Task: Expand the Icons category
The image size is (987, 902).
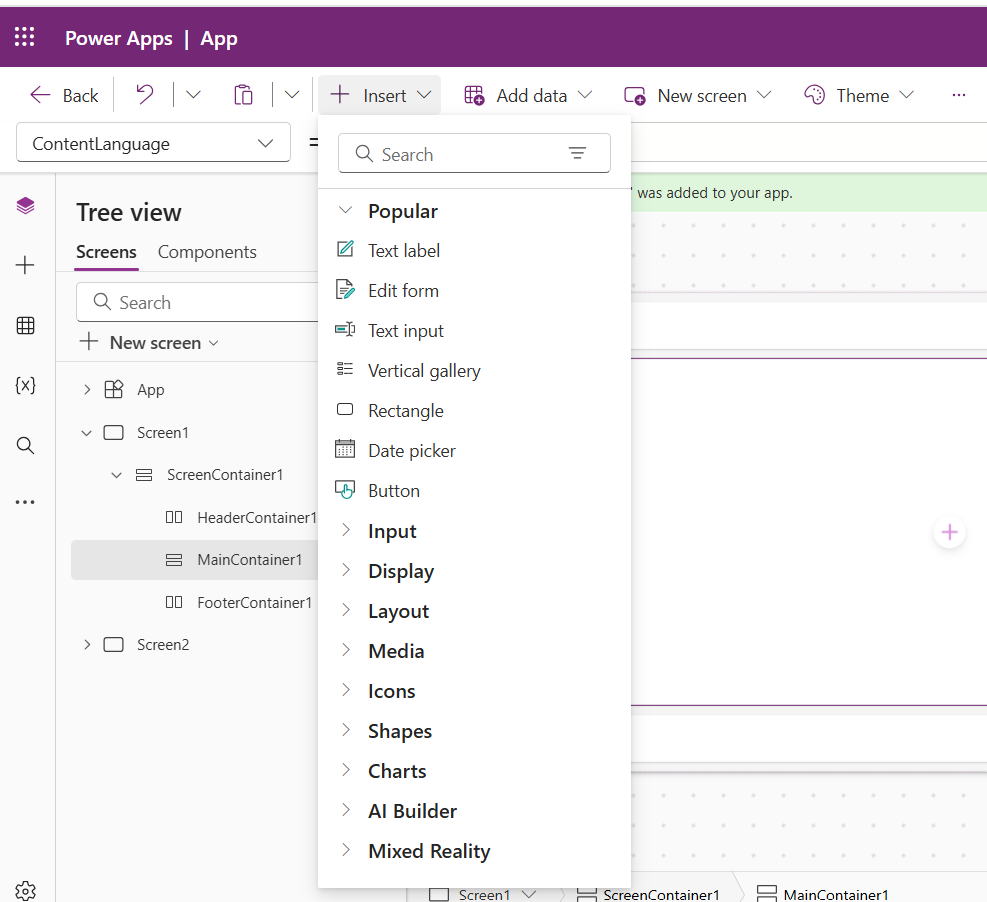Action: tap(346, 690)
